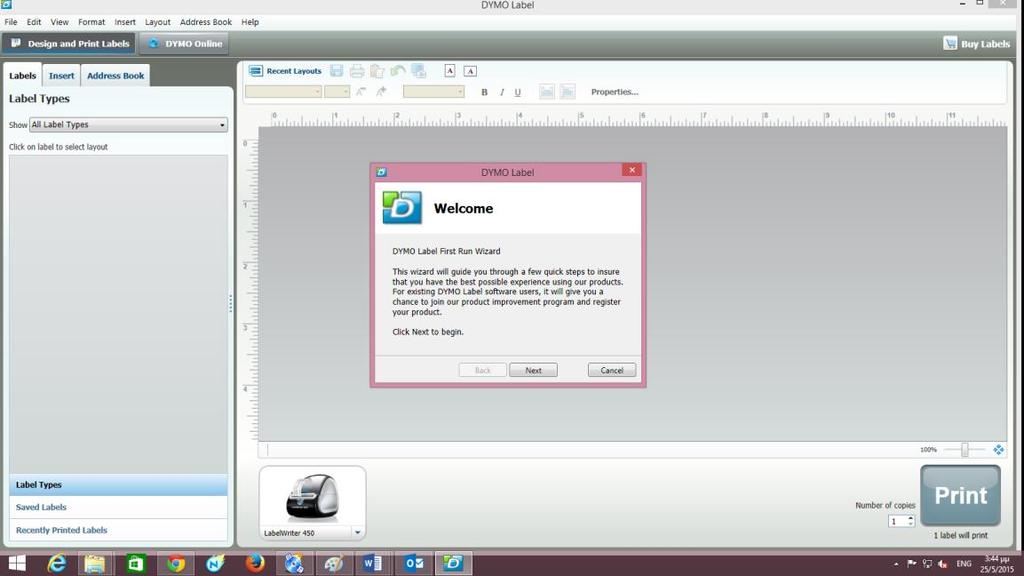This screenshot has width=1024, height=576.
Task: Open the Insert menu in menu bar
Action: click(x=125, y=22)
